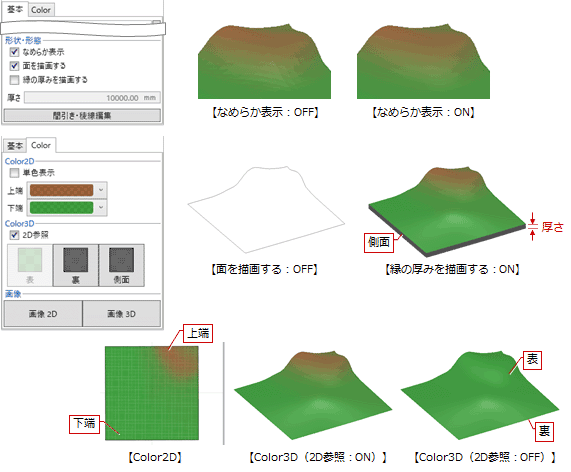Switch to the 基本 tab in Color panel
Viewport: 571px width, 472px height.
15,146
